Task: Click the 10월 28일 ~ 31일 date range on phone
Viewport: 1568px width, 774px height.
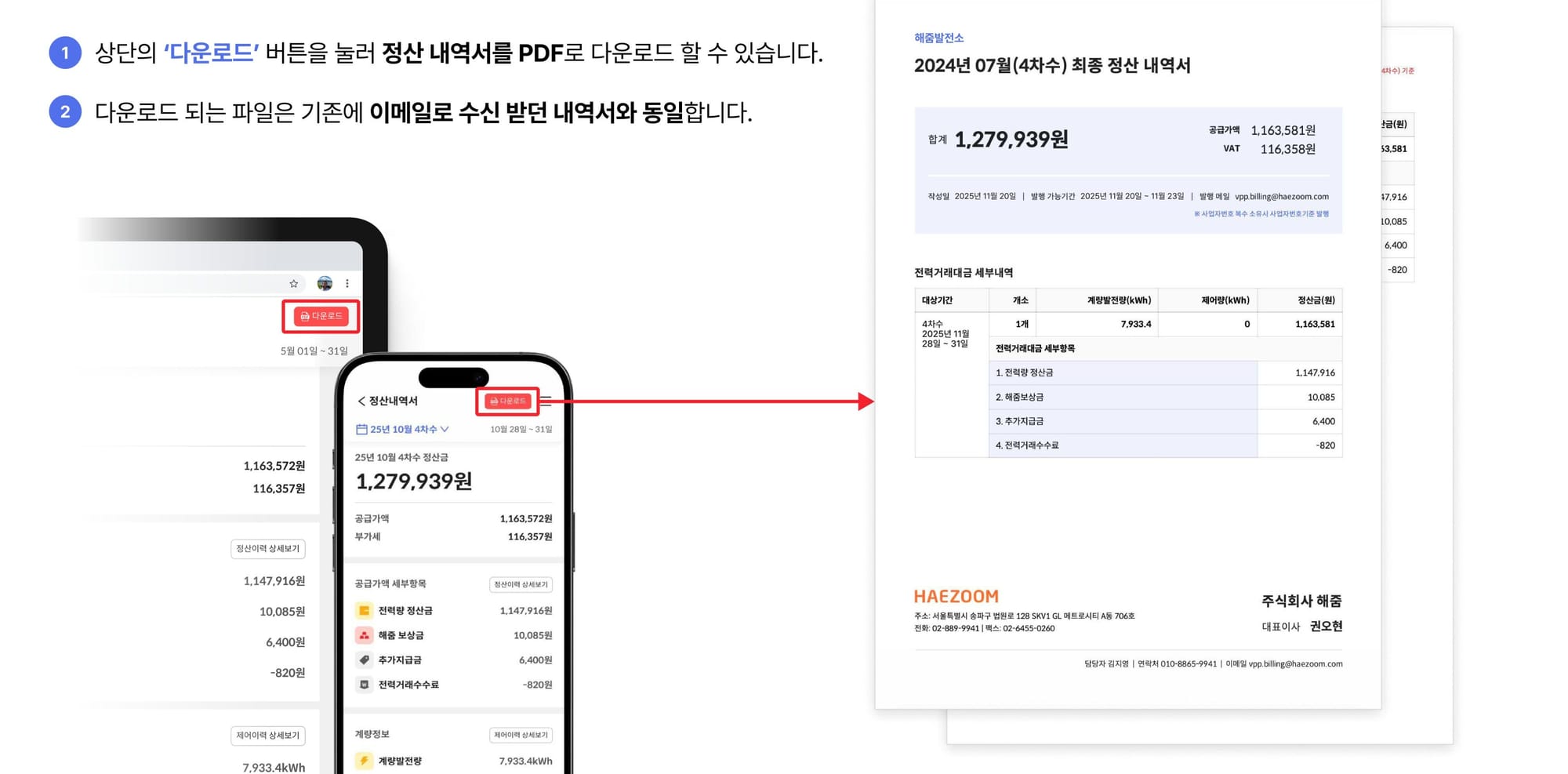Action: (521, 429)
